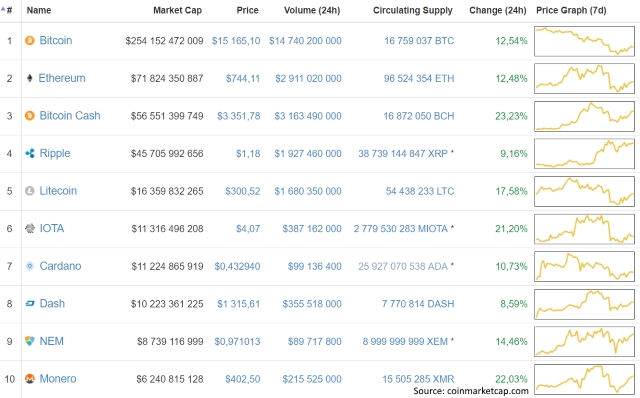Click the Dash logo icon
Image resolution: width=640 pixels, height=398 pixels.
click(x=30, y=304)
